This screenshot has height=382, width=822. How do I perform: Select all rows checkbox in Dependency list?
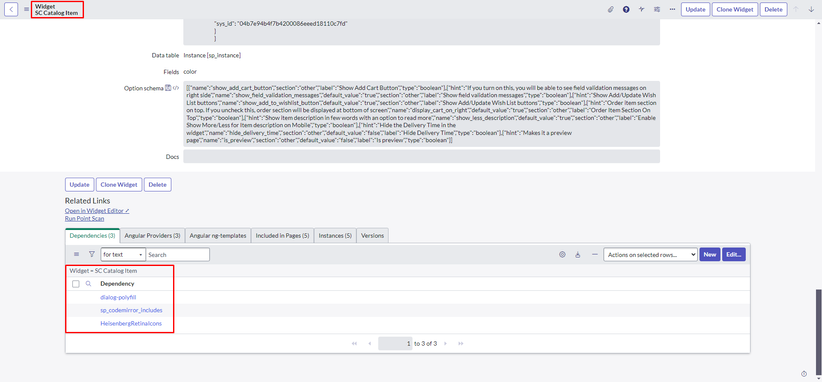tap(76, 283)
